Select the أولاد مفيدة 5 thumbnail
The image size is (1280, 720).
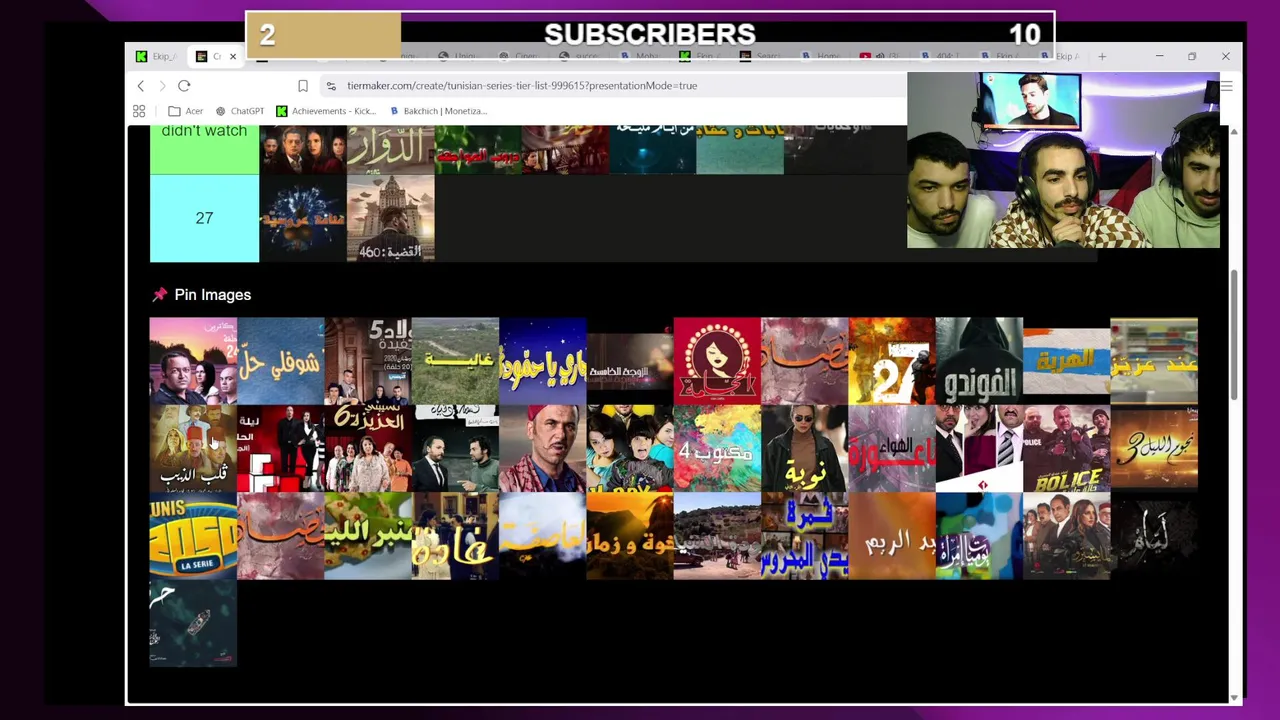click(368, 361)
